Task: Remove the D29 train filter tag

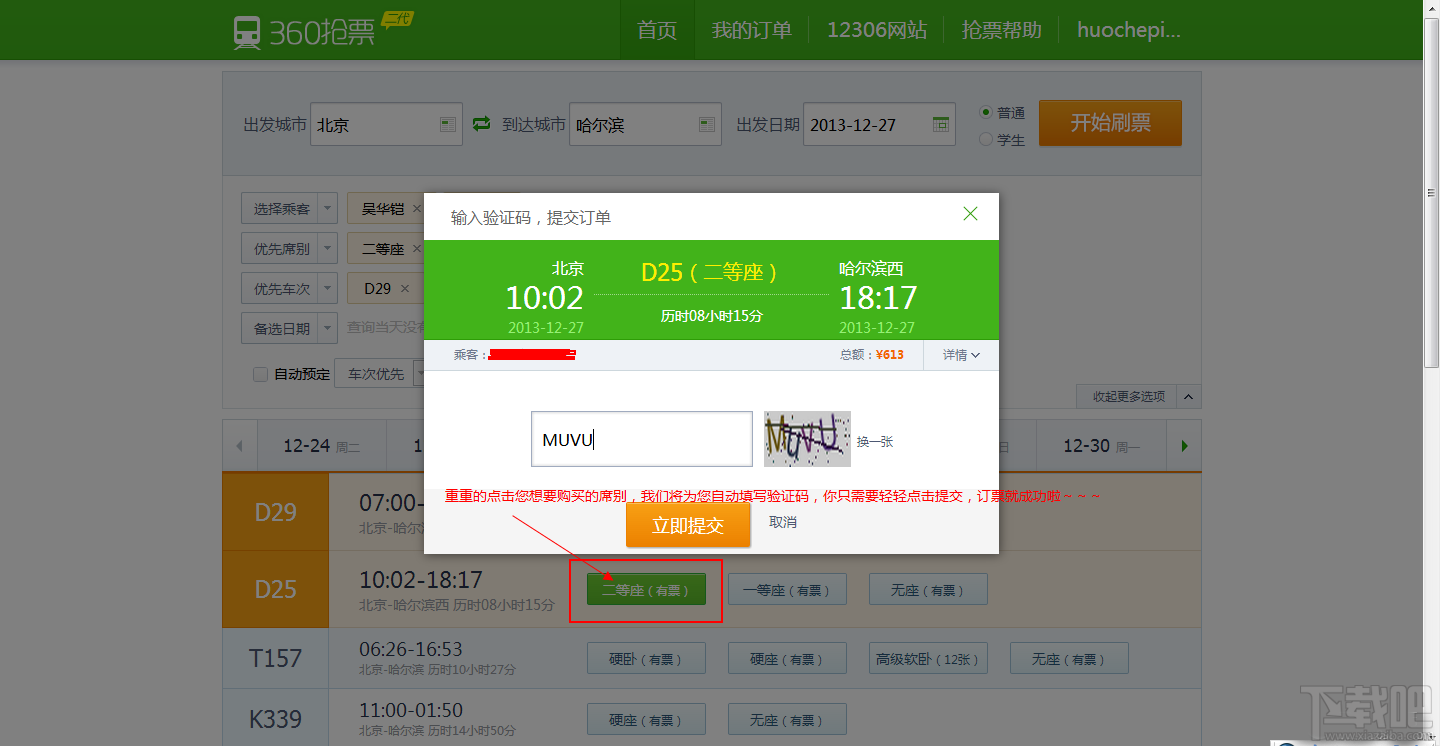Action: point(406,288)
